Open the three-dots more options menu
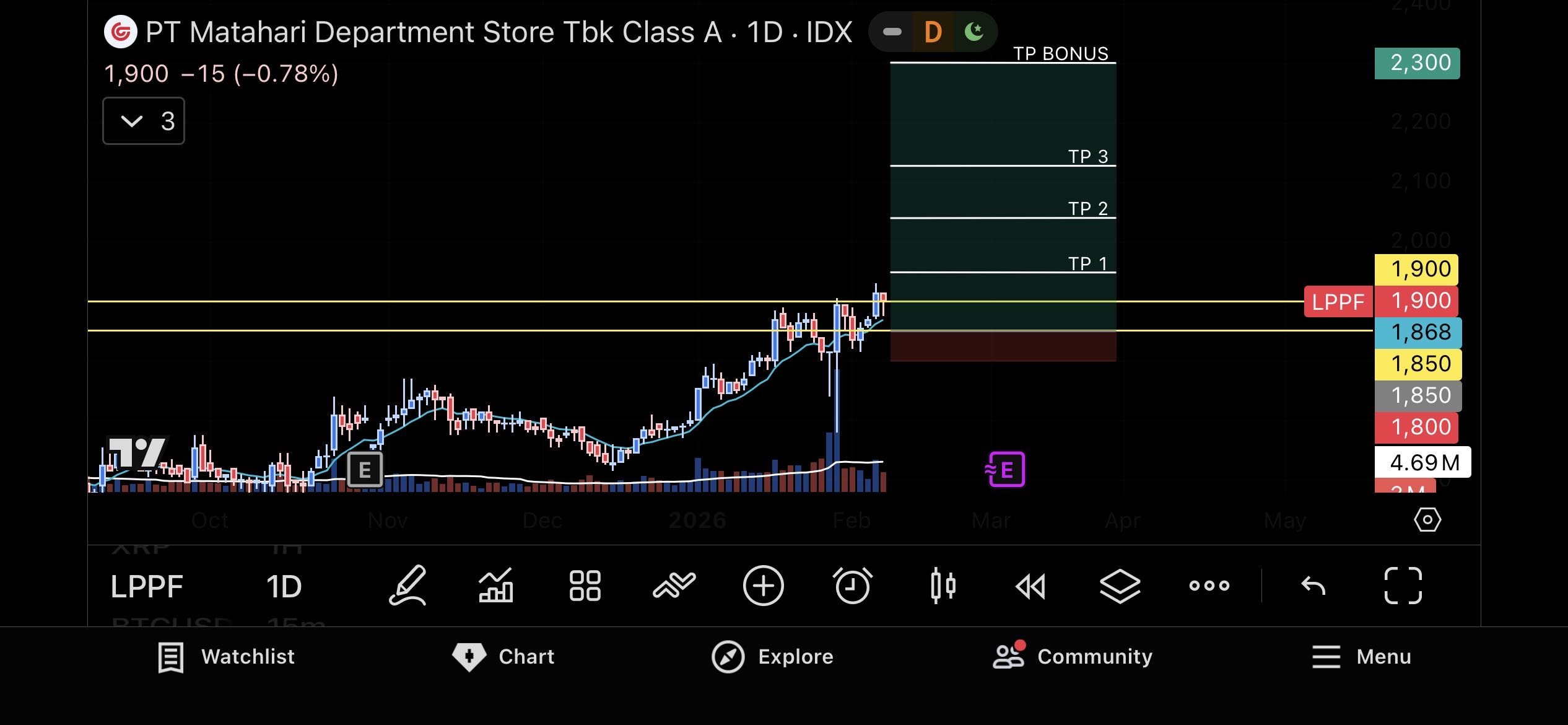The width and height of the screenshot is (1568, 725). pos(1209,585)
